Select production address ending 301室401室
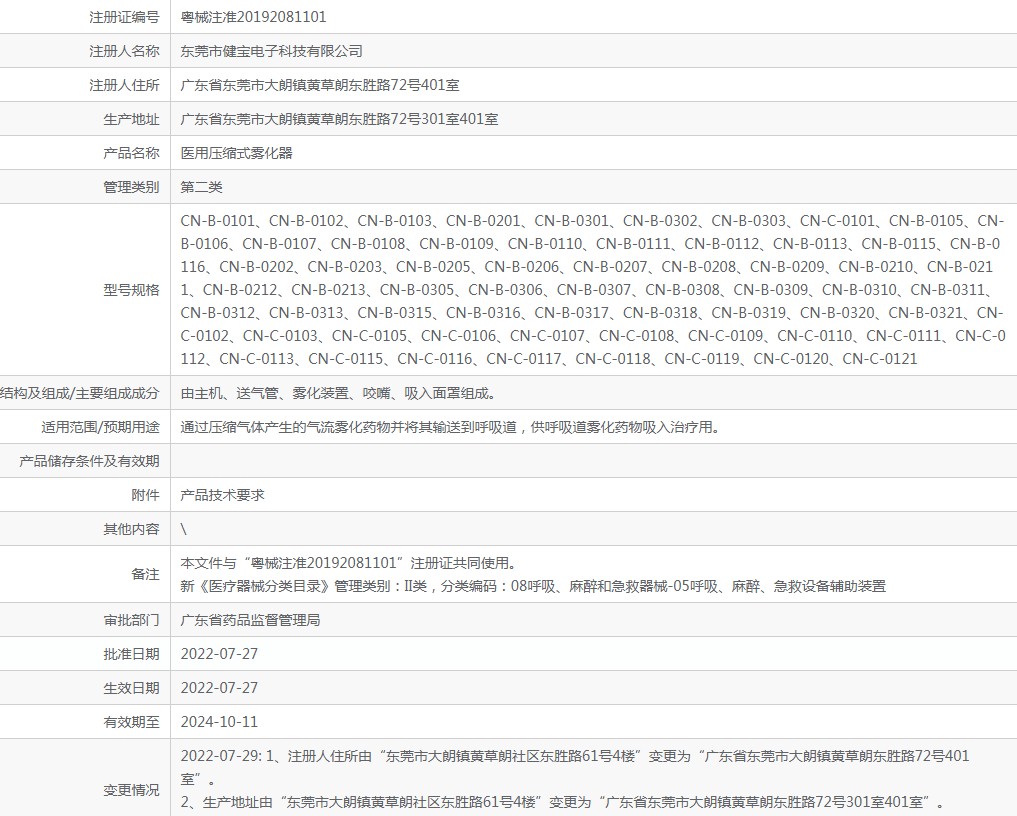This screenshot has height=816, width=1017. click(x=339, y=119)
